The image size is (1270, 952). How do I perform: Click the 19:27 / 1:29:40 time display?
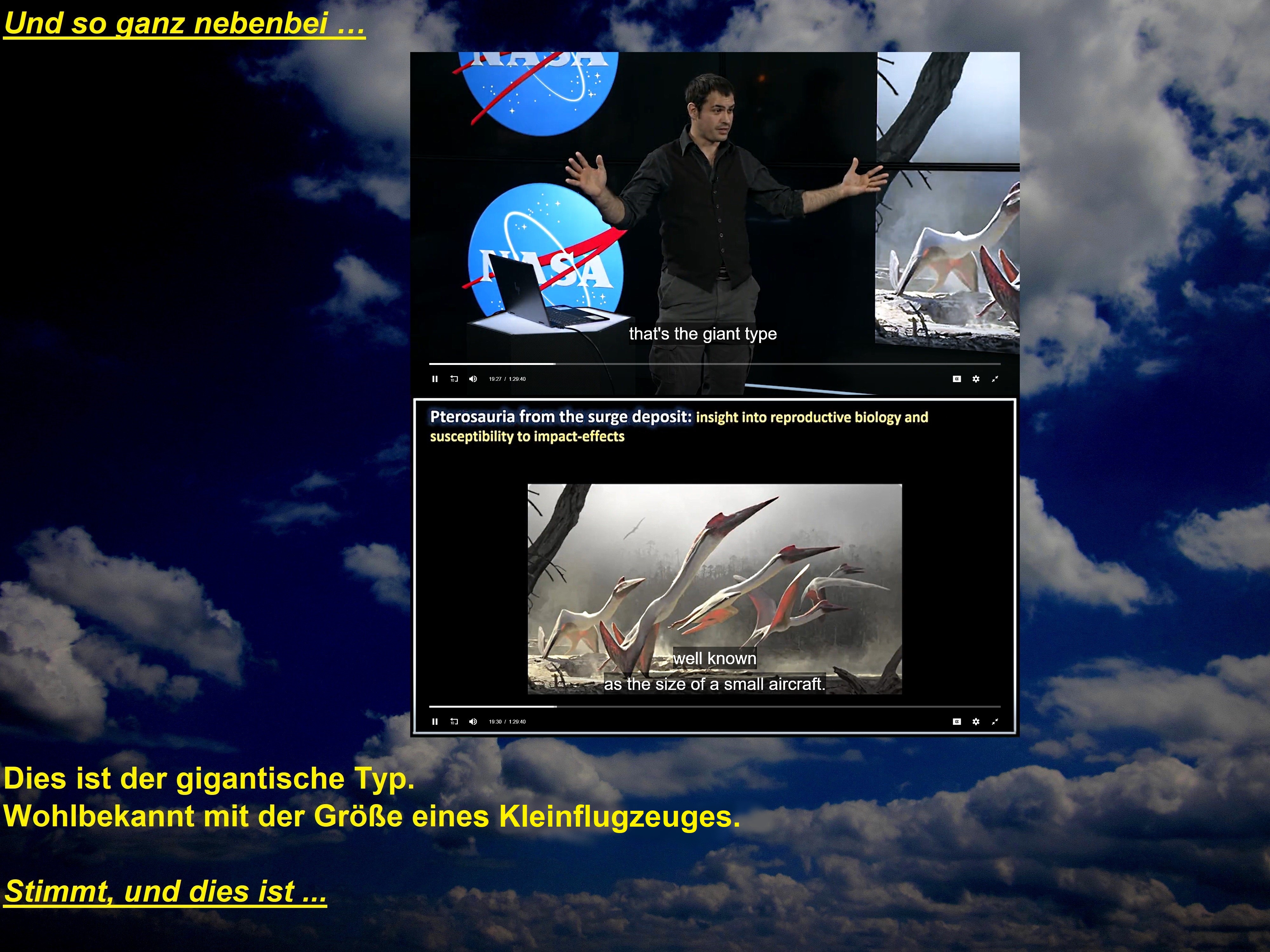(507, 379)
